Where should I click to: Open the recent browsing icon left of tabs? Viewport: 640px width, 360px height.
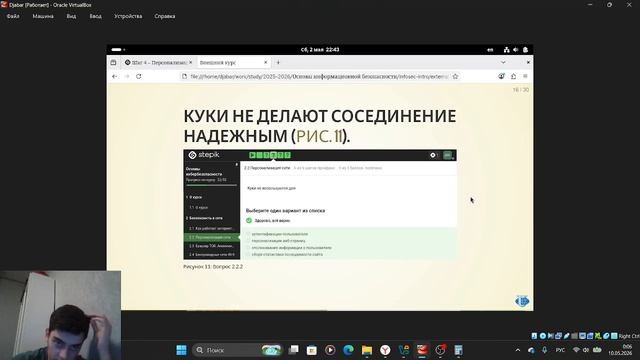point(113,62)
